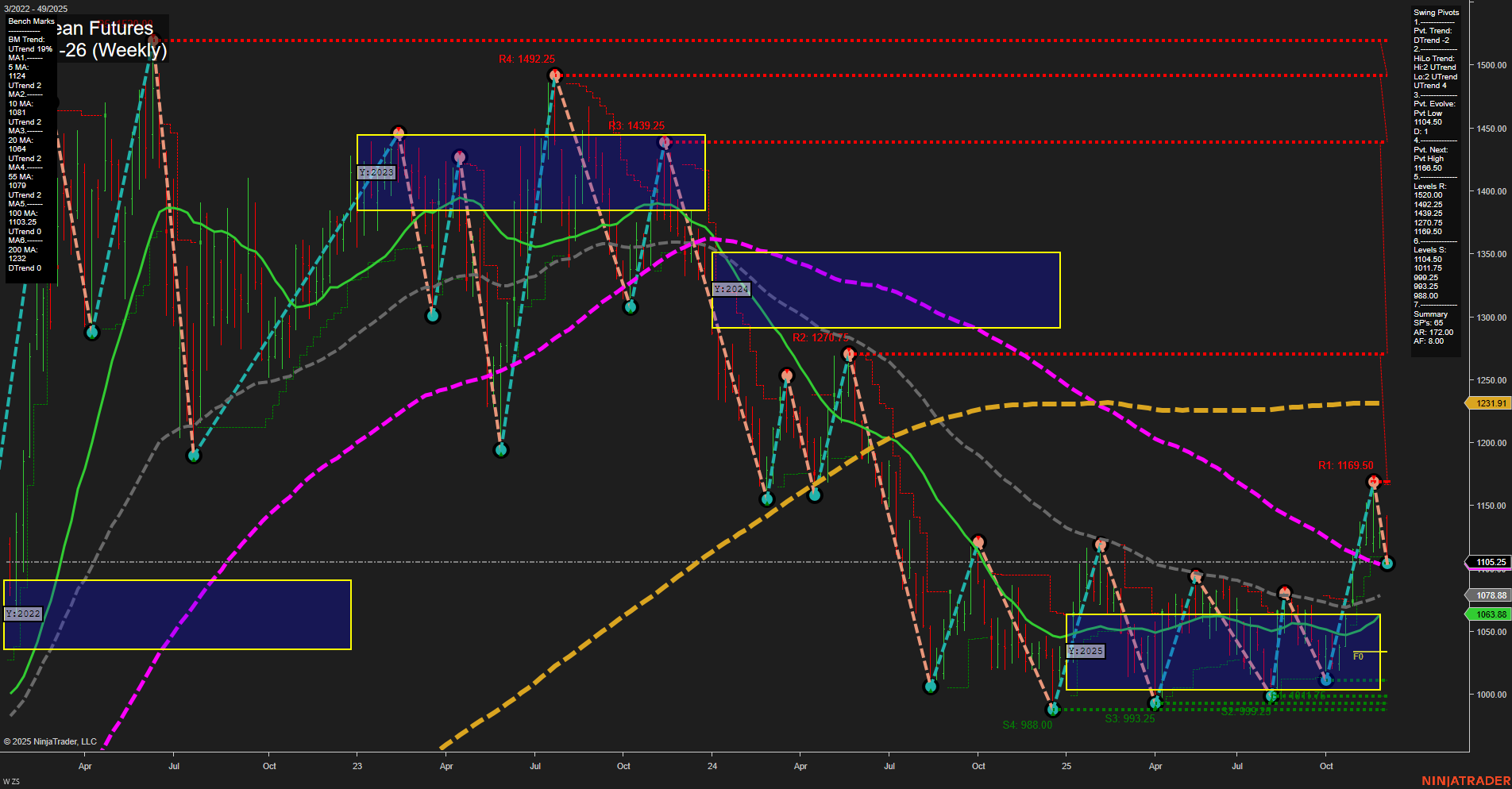
Task: Click the Y:2022 year label box
Action: (21, 613)
